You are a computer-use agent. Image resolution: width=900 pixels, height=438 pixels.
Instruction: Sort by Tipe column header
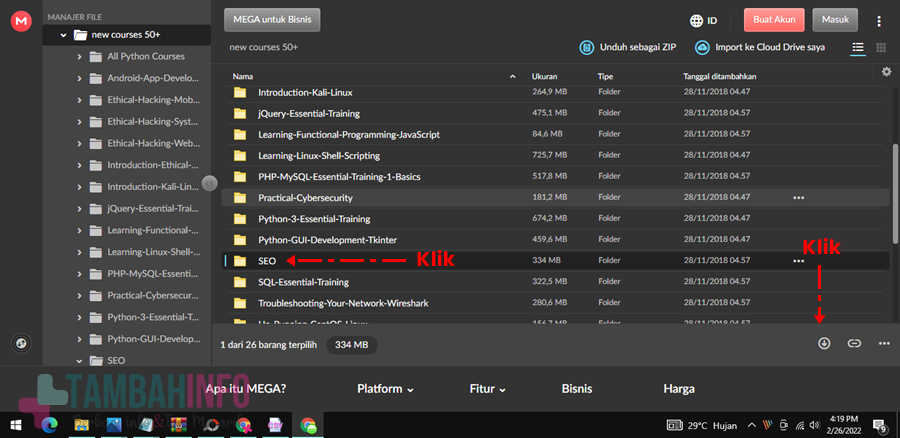pos(605,76)
